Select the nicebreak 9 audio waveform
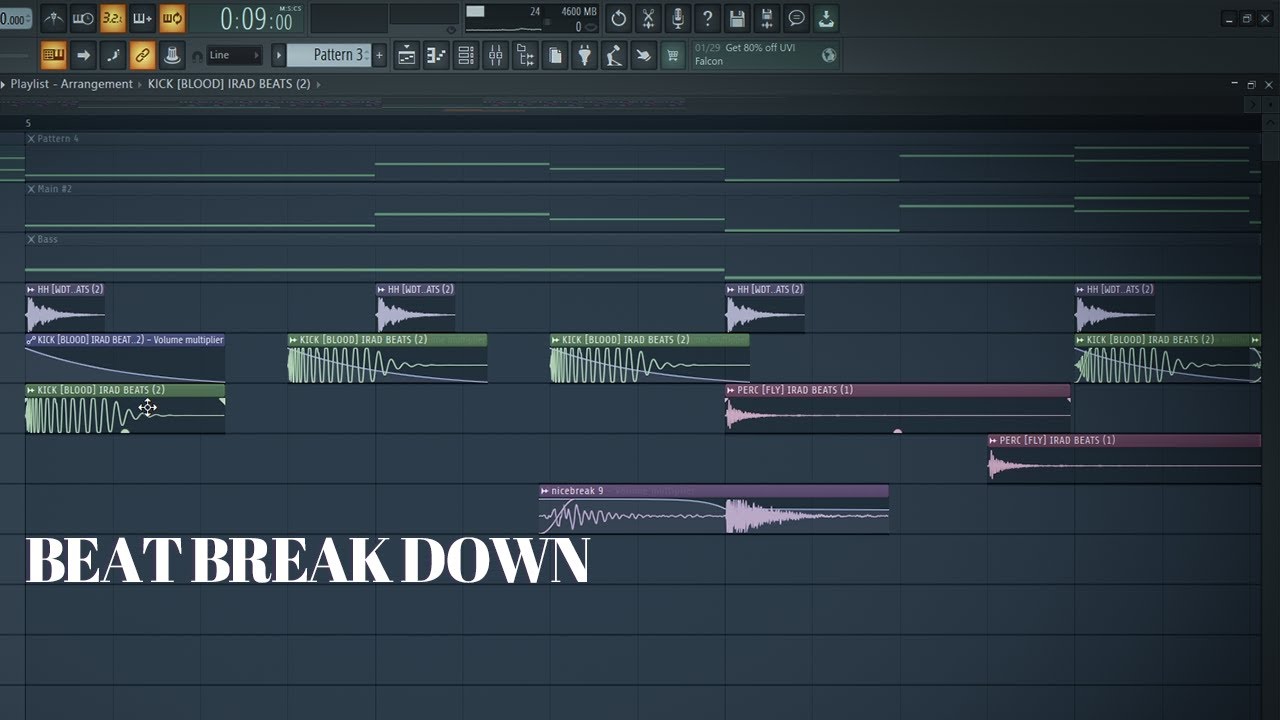Screen dimensions: 1280x720 [714, 516]
